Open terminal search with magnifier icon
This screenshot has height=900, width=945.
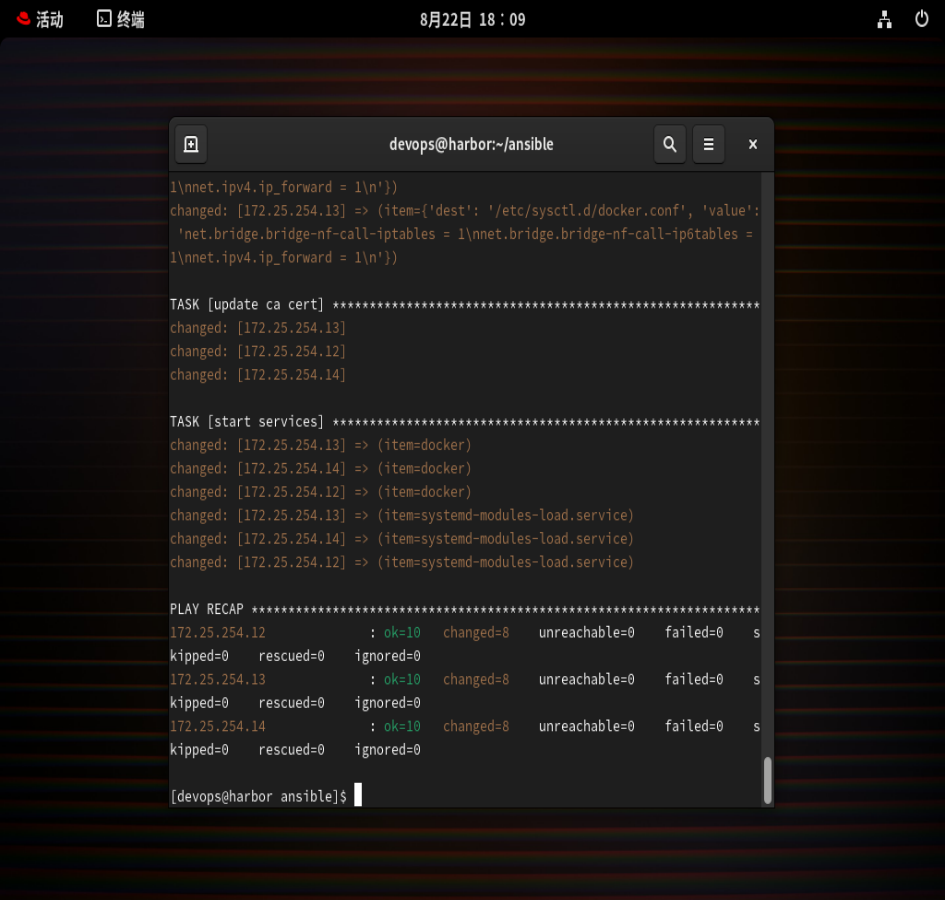(670, 144)
